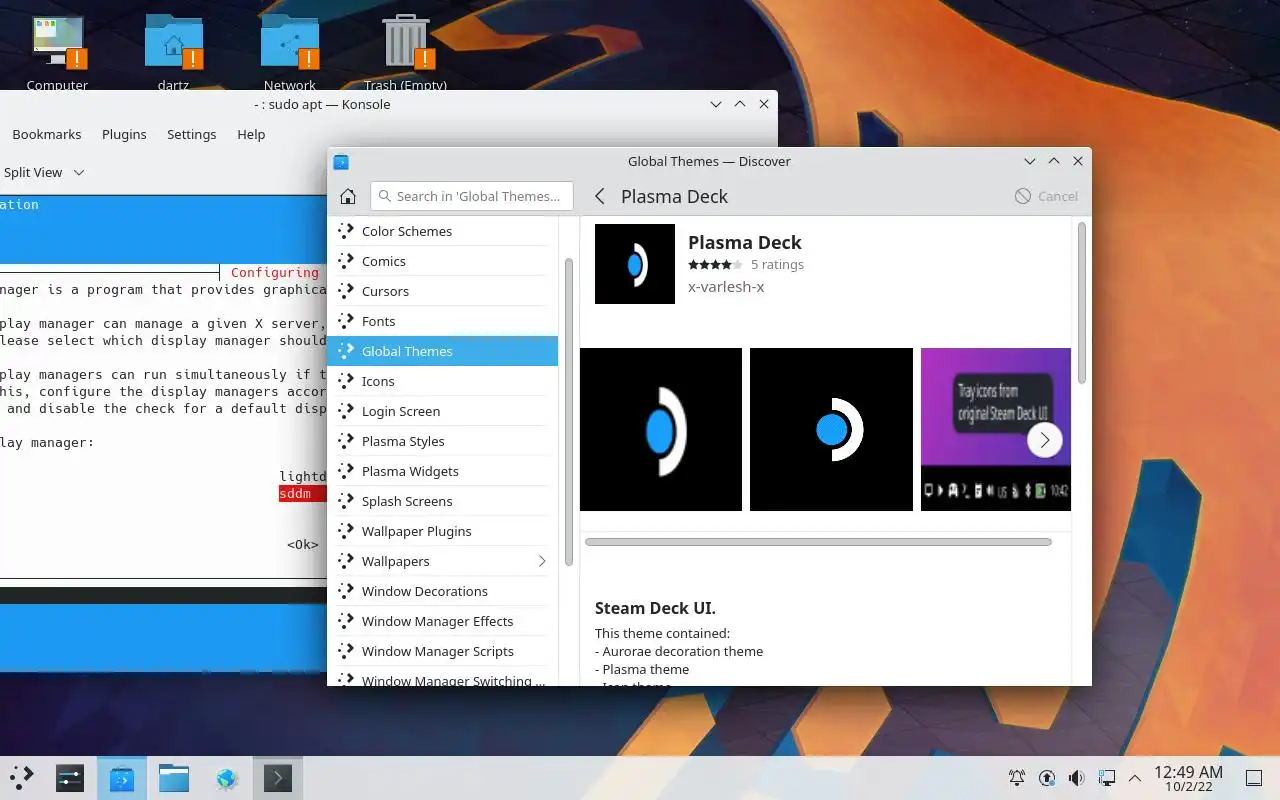Open the Dolphin file manager taskbar icon
This screenshot has height=800, width=1280.
(174, 778)
